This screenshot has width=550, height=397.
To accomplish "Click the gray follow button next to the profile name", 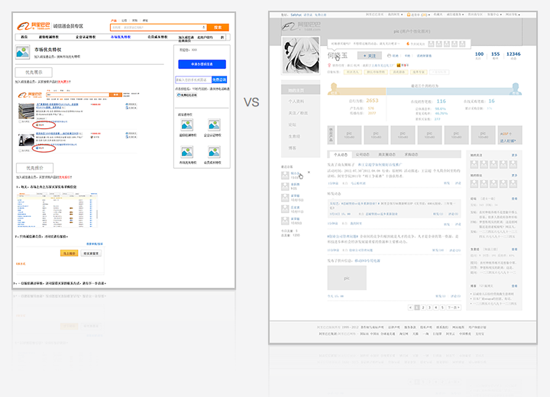I will point(369,55).
